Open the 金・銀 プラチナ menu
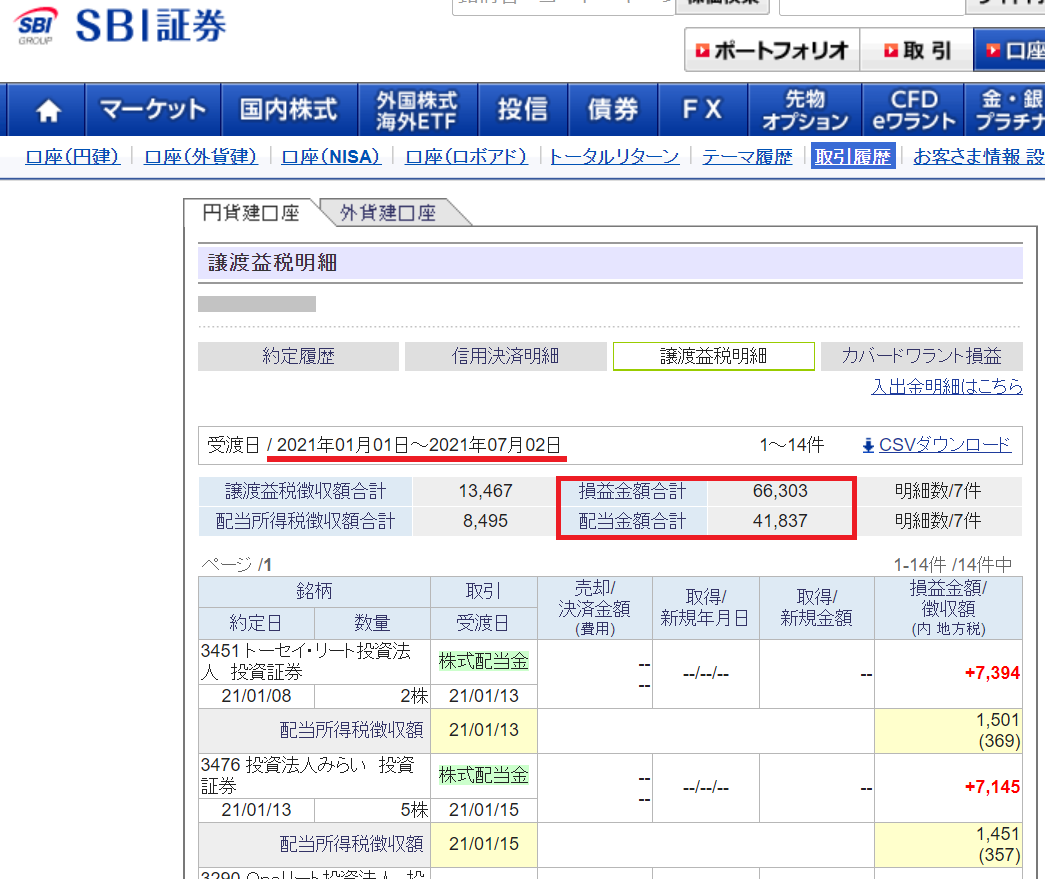 tap(1005, 110)
